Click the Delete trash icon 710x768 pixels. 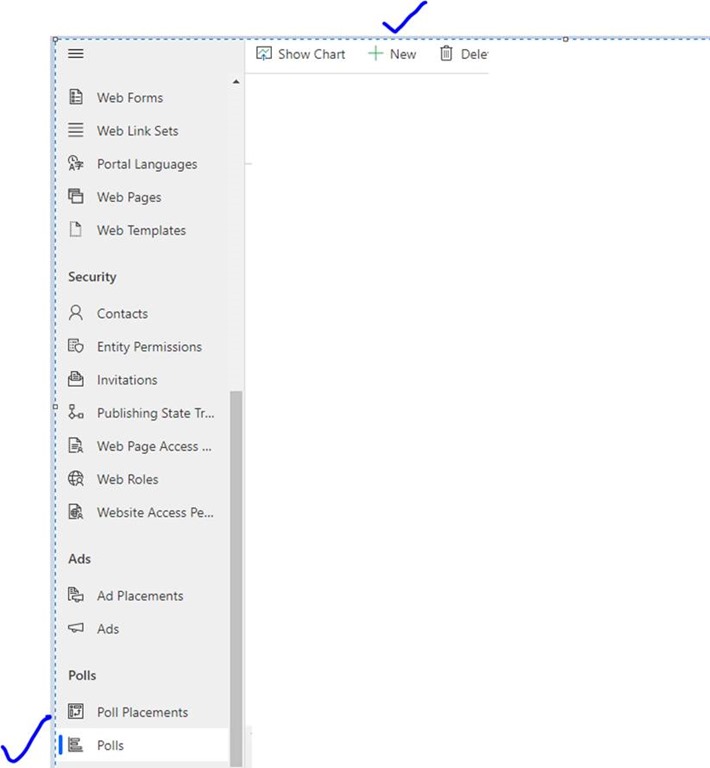447,54
